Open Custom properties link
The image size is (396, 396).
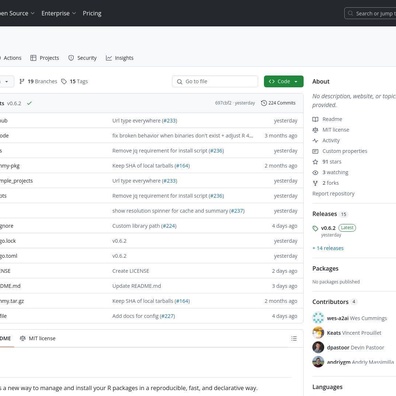345,151
